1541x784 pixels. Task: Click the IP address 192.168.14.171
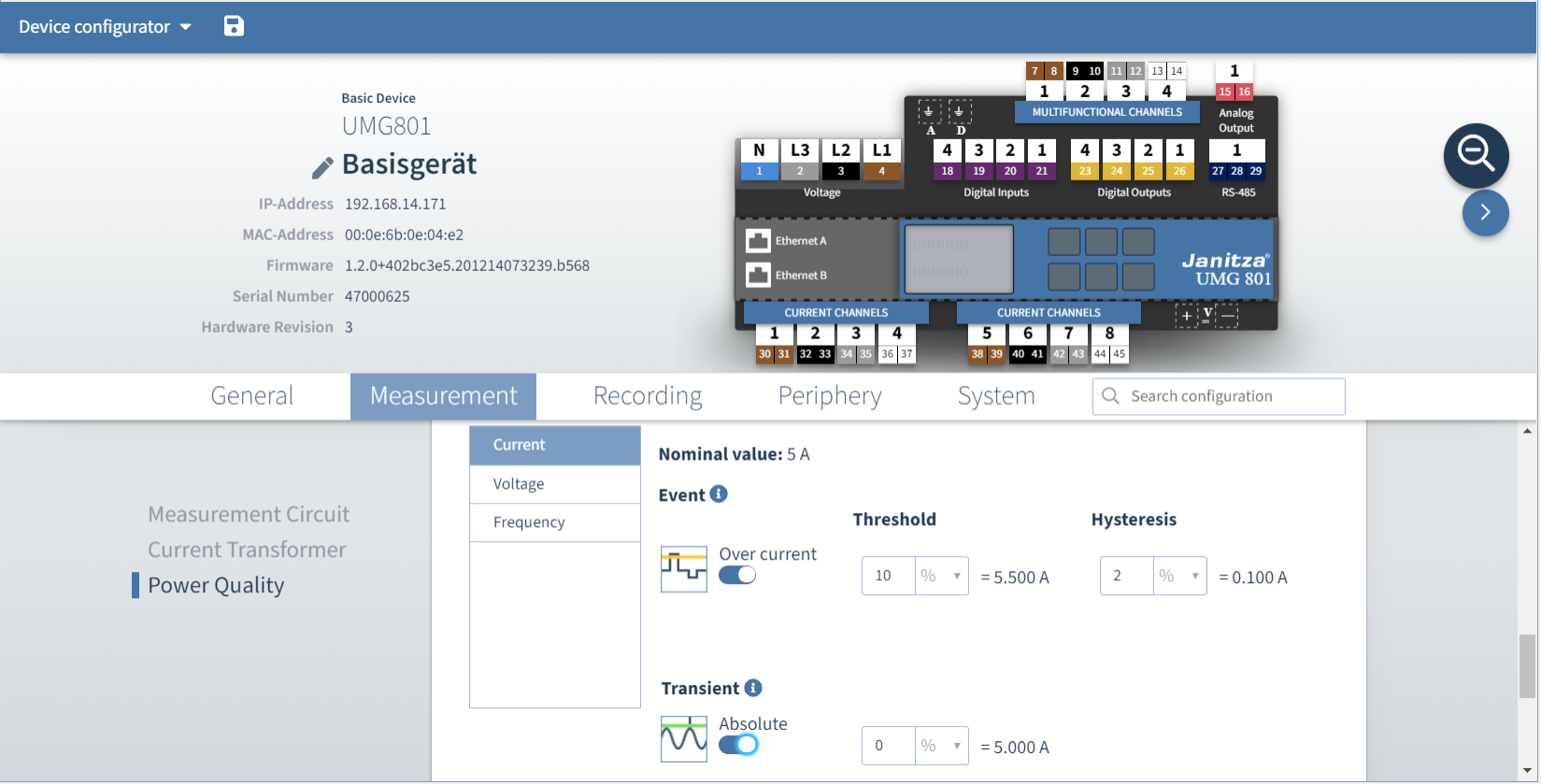pyautogui.click(x=395, y=204)
